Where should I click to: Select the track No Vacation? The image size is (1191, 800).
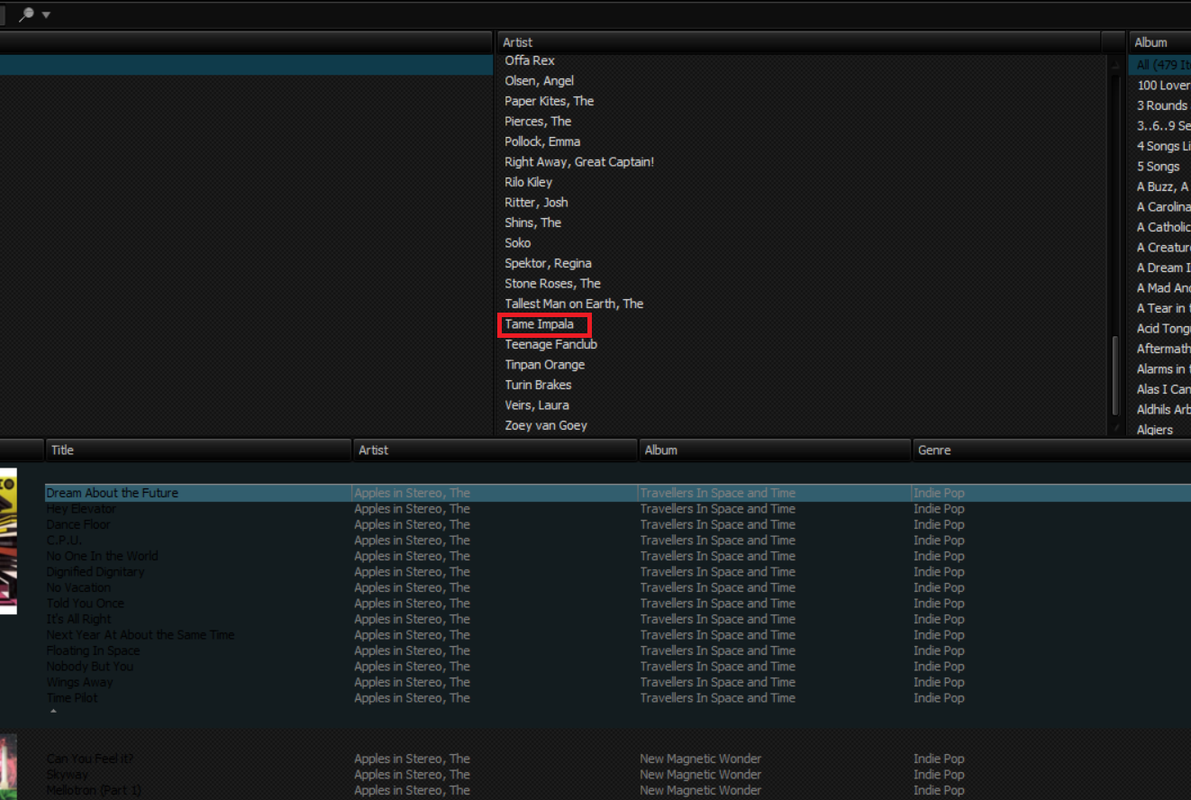click(x=78, y=587)
